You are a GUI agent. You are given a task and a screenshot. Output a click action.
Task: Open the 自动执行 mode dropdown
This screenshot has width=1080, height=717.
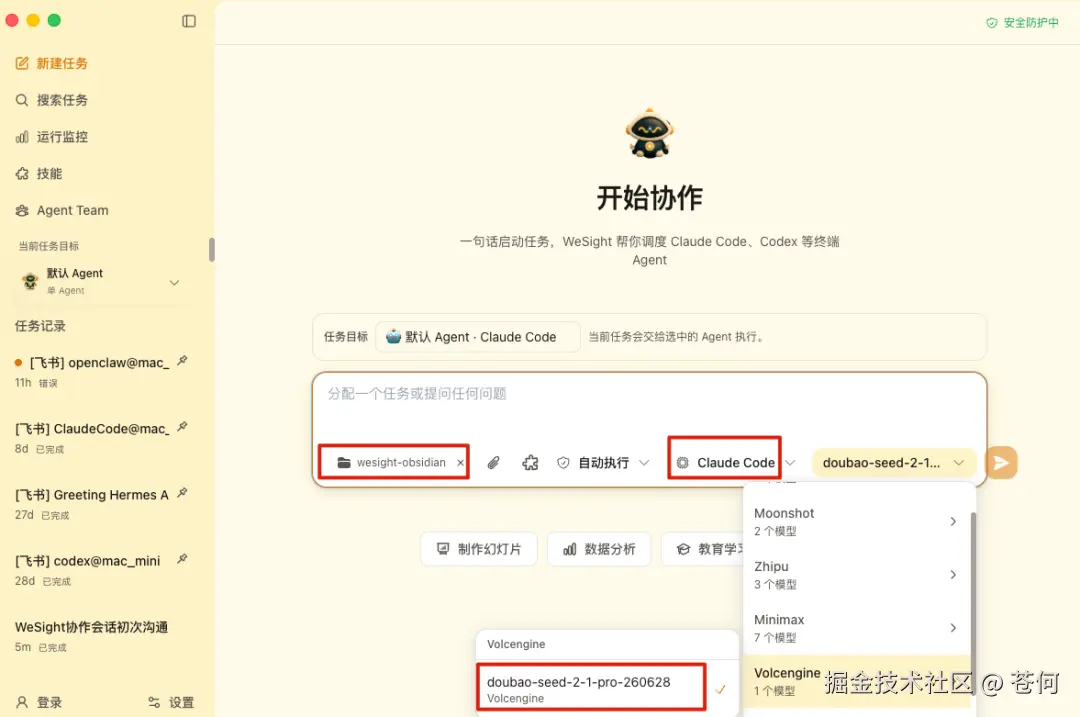[603, 463]
